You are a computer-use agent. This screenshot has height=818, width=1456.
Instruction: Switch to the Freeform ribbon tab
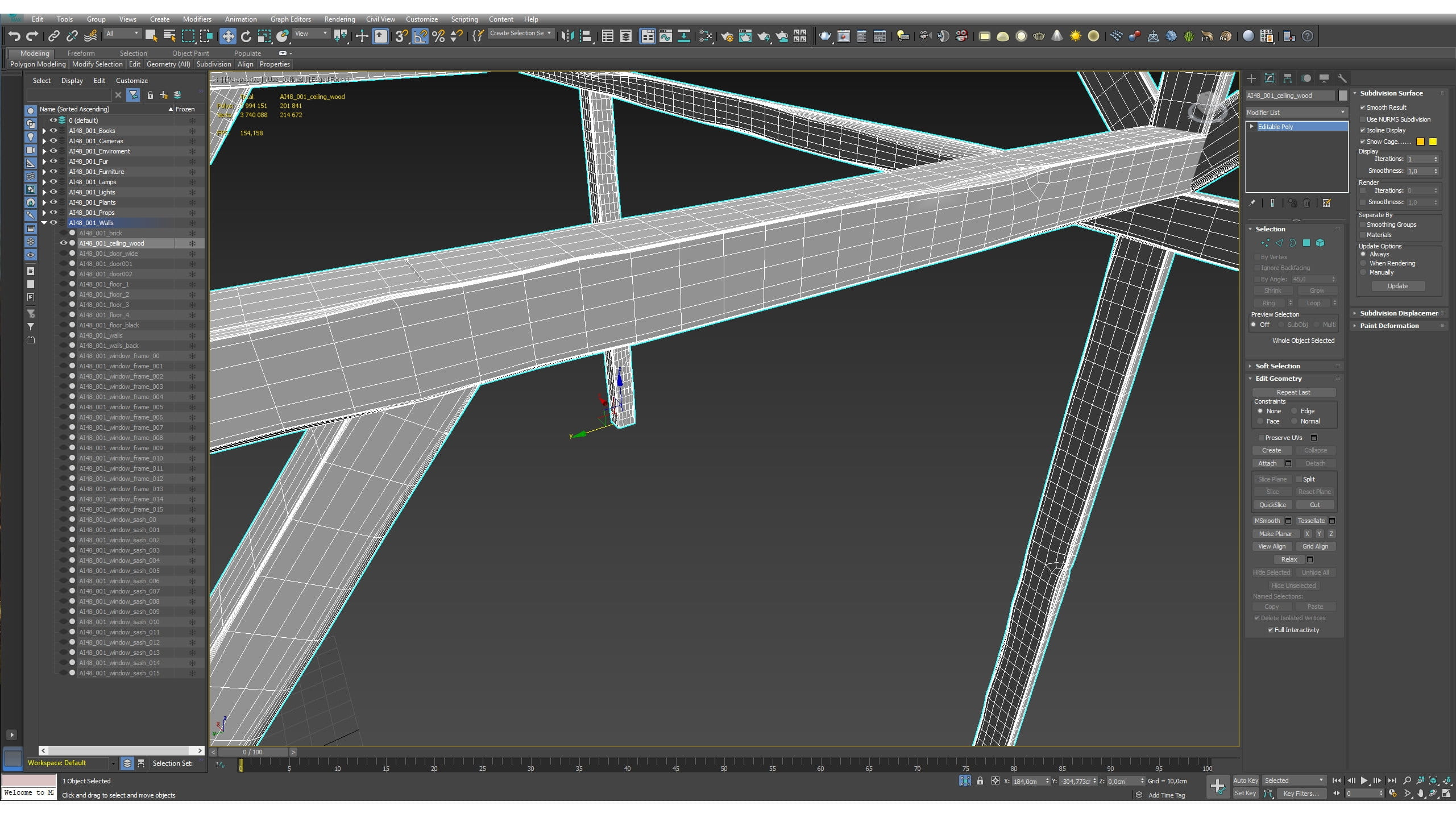[x=81, y=53]
